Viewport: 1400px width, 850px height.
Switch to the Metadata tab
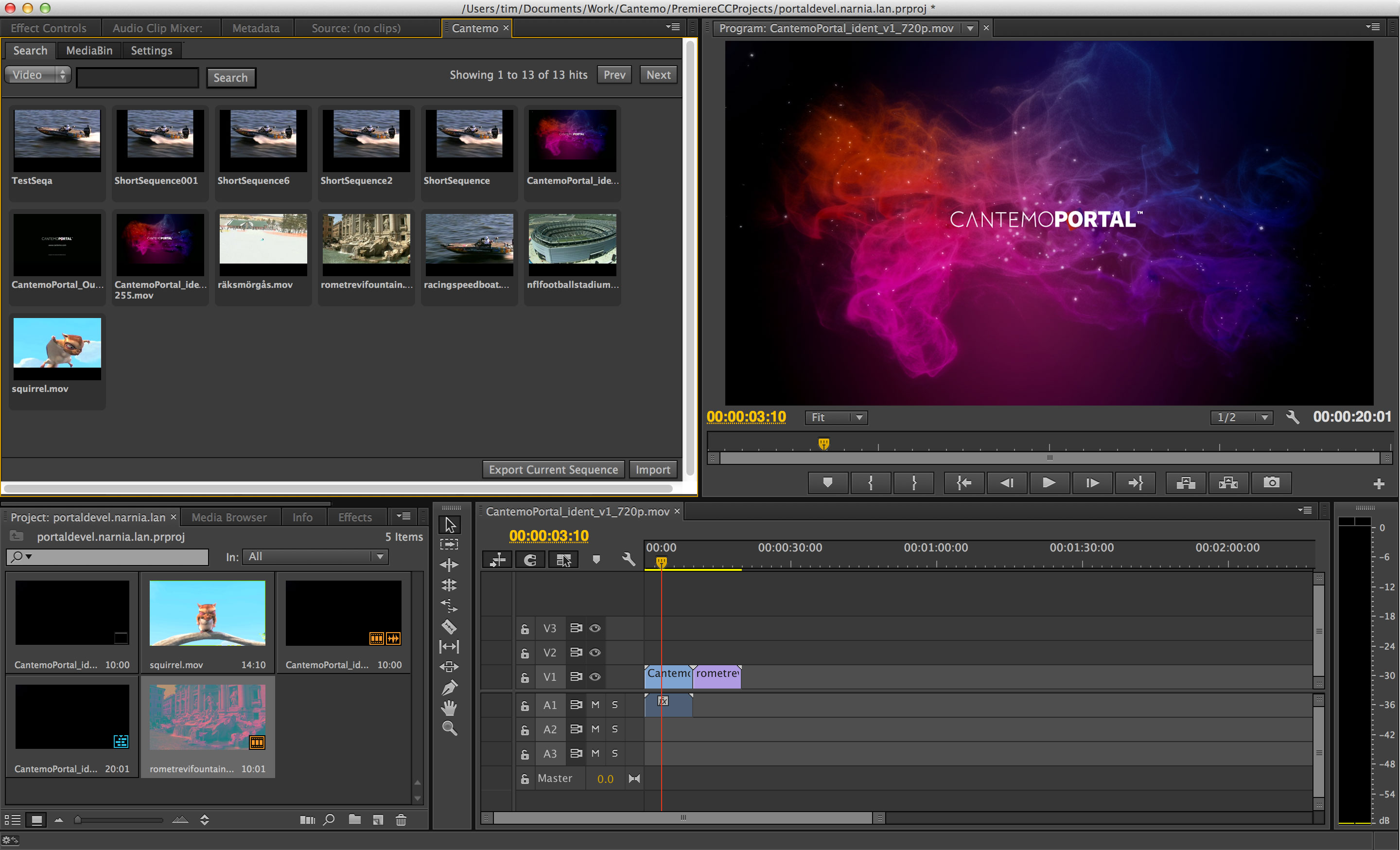[256, 28]
